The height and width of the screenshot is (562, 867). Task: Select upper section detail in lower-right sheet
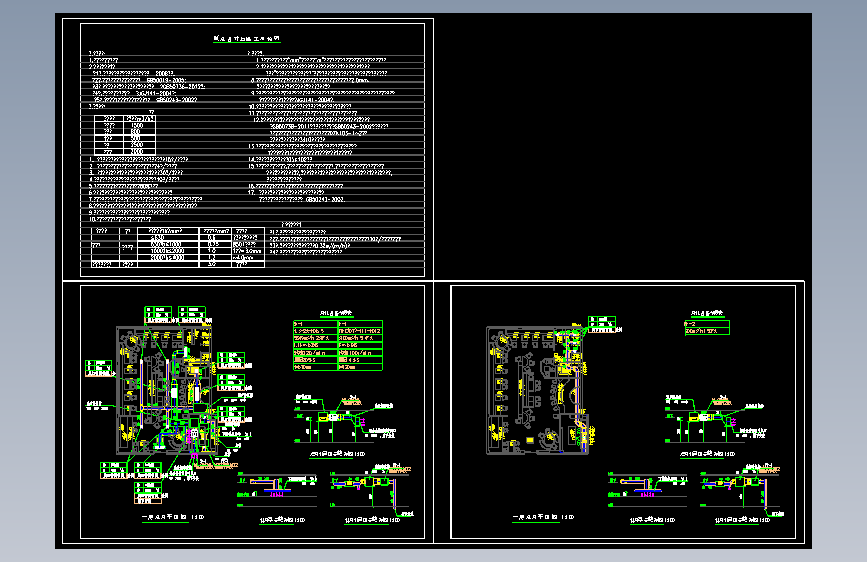pos(715,419)
